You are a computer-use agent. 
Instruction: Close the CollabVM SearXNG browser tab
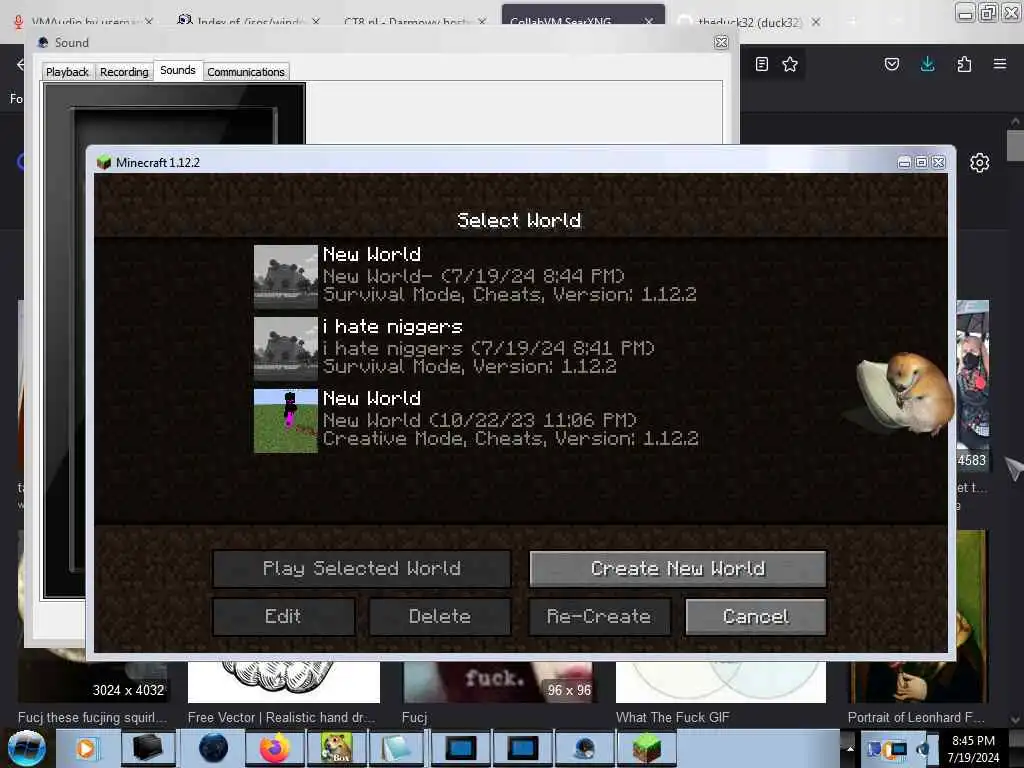click(x=648, y=22)
